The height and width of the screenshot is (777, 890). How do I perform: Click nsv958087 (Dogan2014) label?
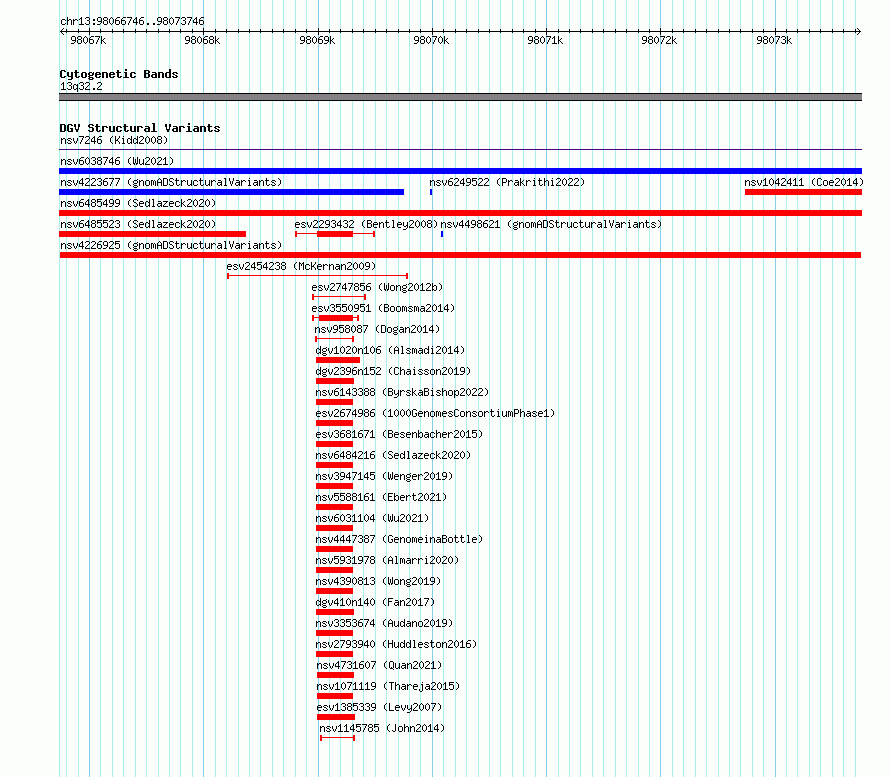pos(377,329)
